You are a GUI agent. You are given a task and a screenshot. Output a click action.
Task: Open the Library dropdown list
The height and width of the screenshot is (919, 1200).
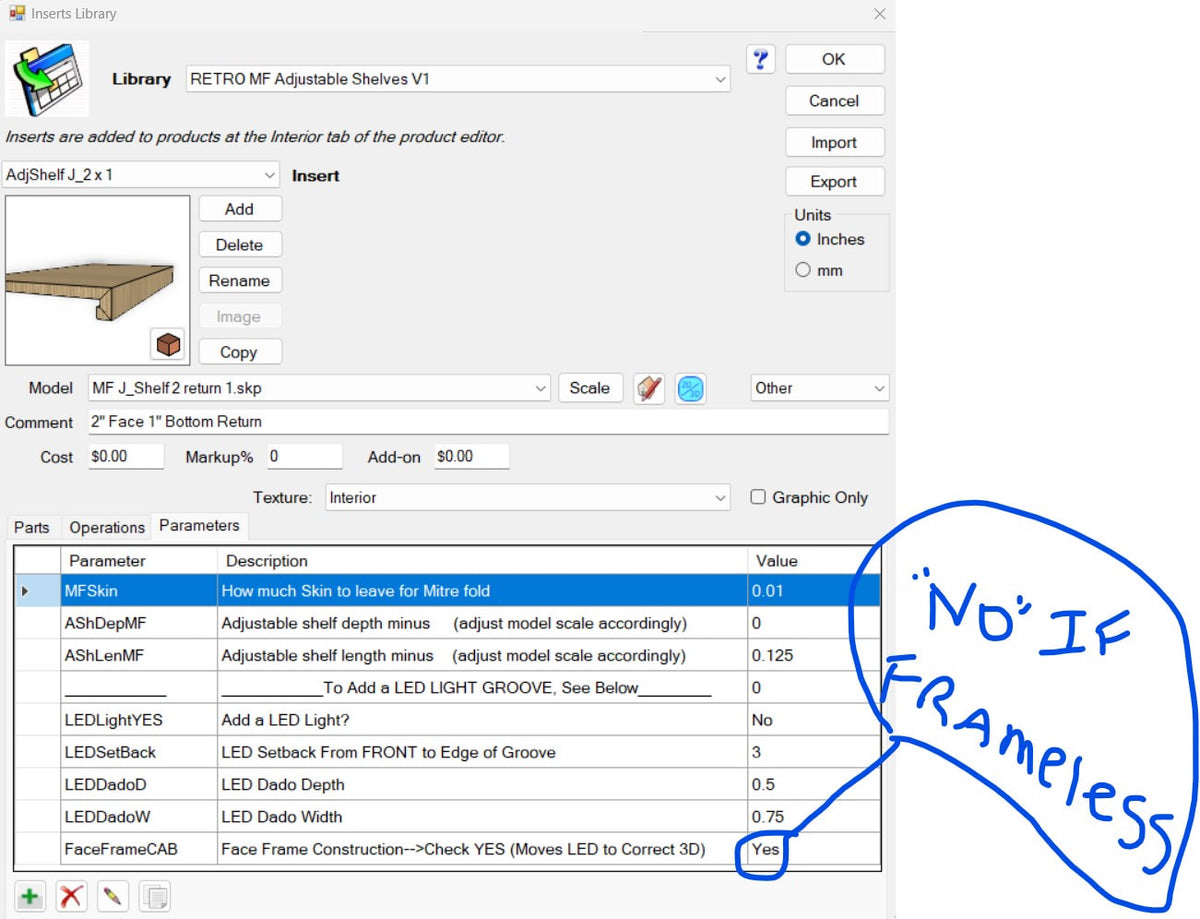pos(719,79)
